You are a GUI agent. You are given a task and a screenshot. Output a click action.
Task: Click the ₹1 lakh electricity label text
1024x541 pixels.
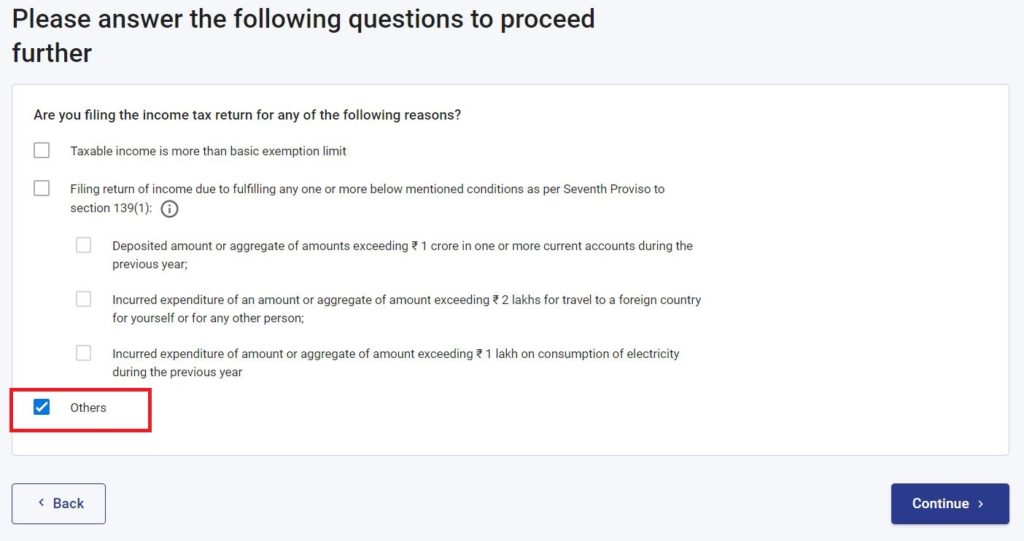396,363
